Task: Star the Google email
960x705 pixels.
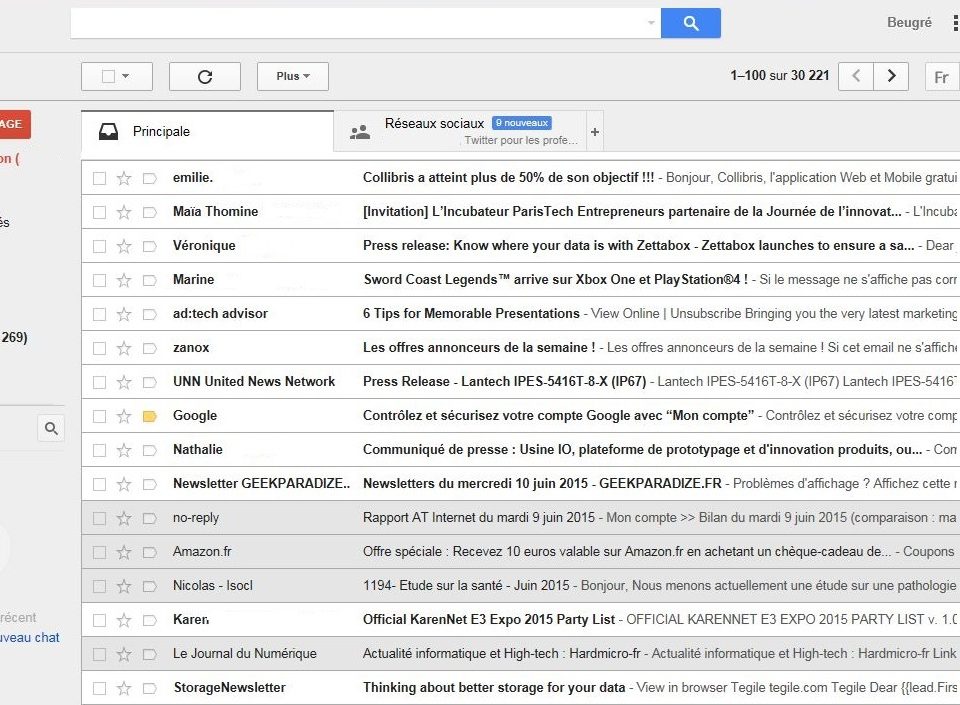Action: click(124, 416)
